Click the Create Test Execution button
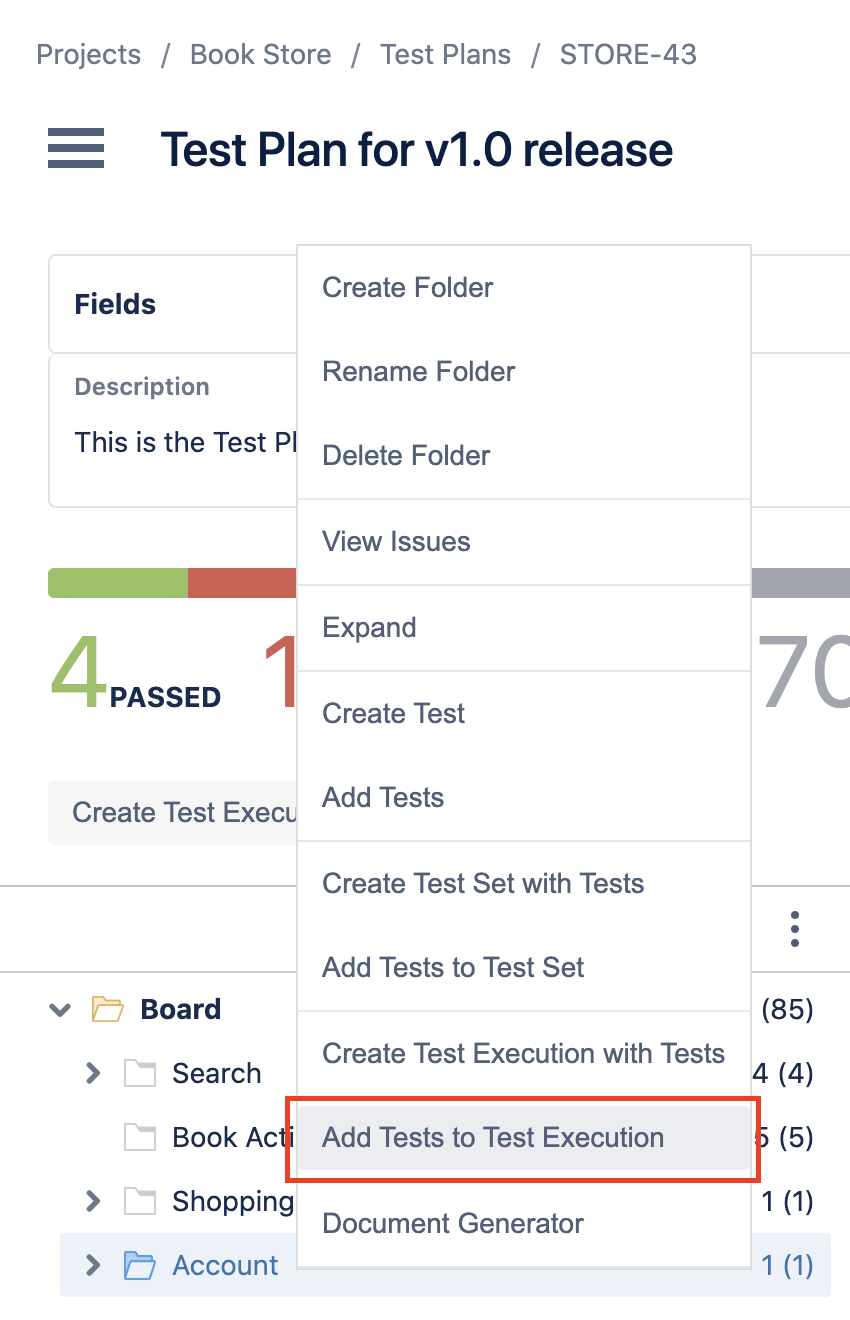Viewport: 850px width, 1320px height. (173, 813)
